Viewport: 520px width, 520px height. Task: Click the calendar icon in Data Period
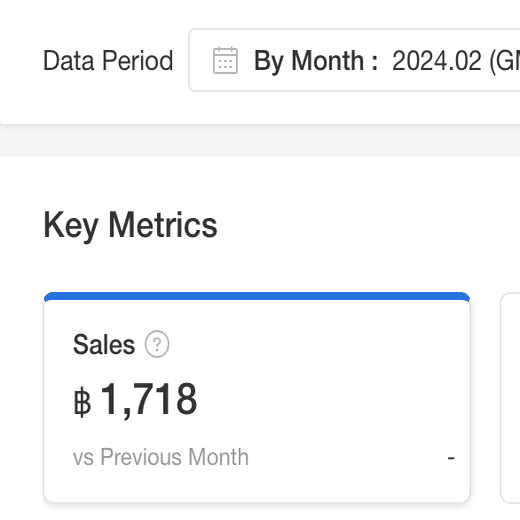225,60
